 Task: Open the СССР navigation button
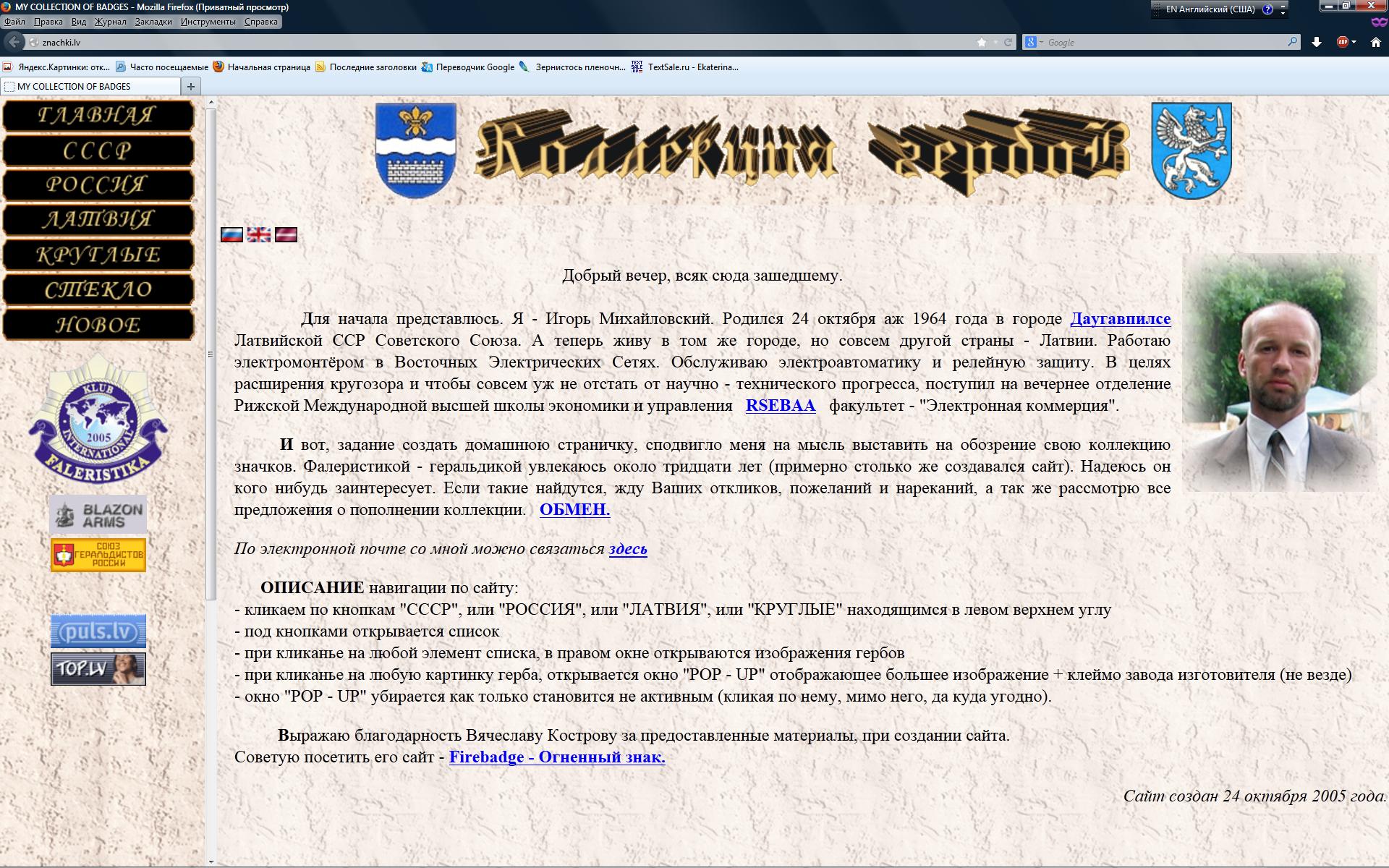pos(98,150)
